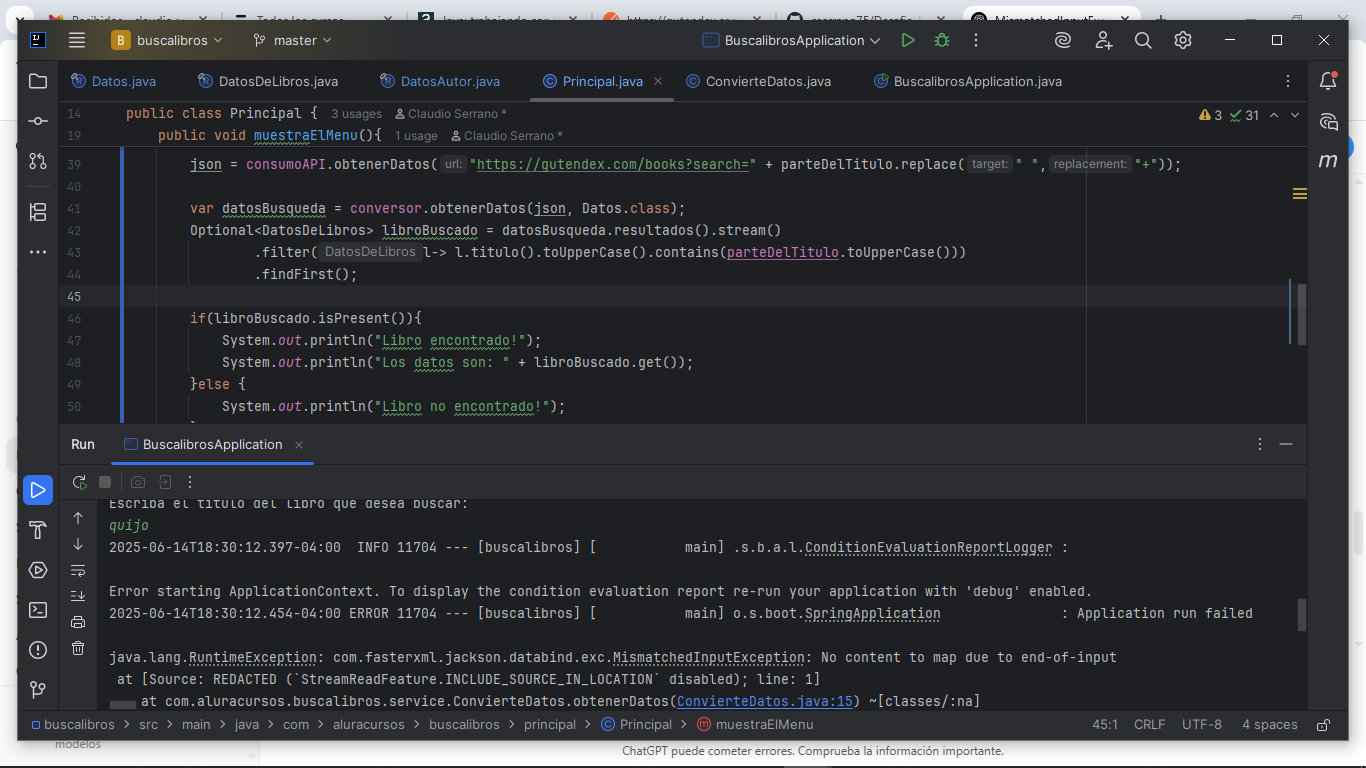Print the console output

(78, 622)
